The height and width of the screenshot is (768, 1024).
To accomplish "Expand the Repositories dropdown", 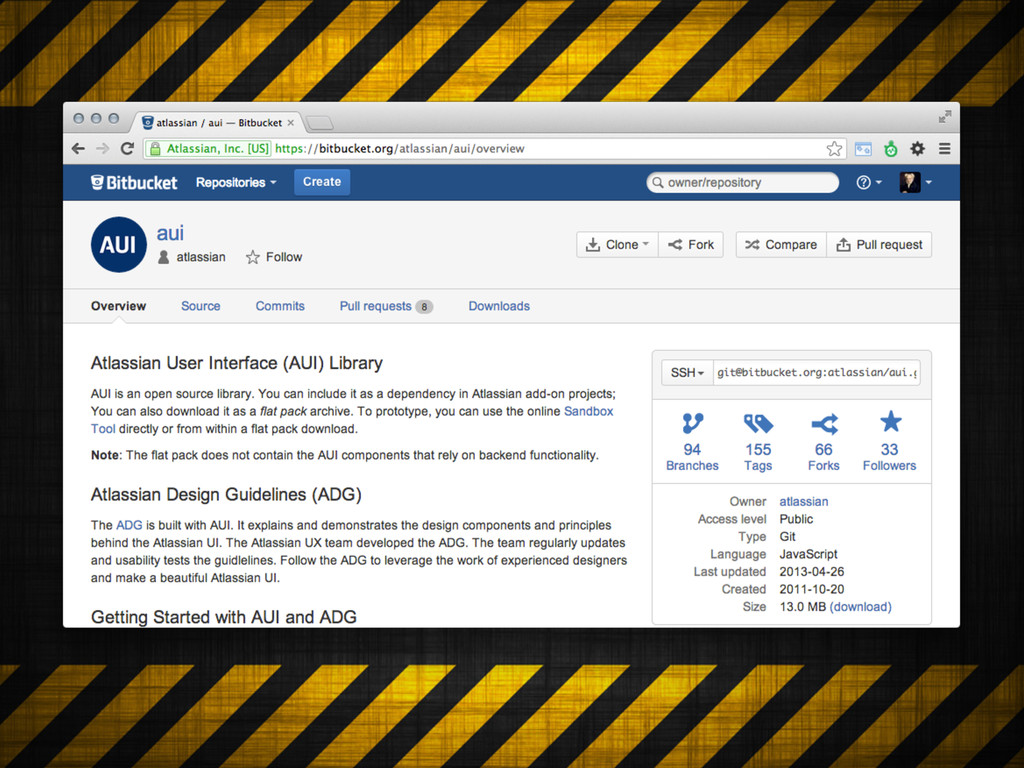I will (x=236, y=182).
